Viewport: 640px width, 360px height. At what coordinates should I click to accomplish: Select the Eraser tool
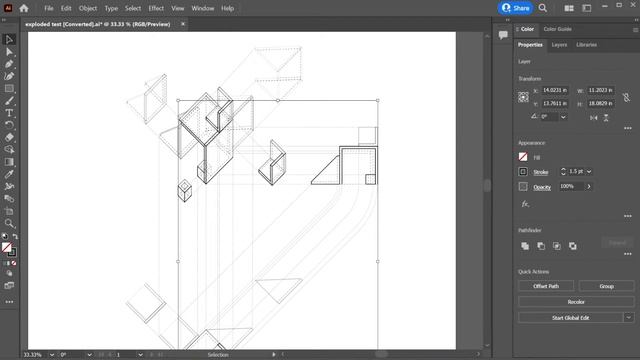click(9, 138)
